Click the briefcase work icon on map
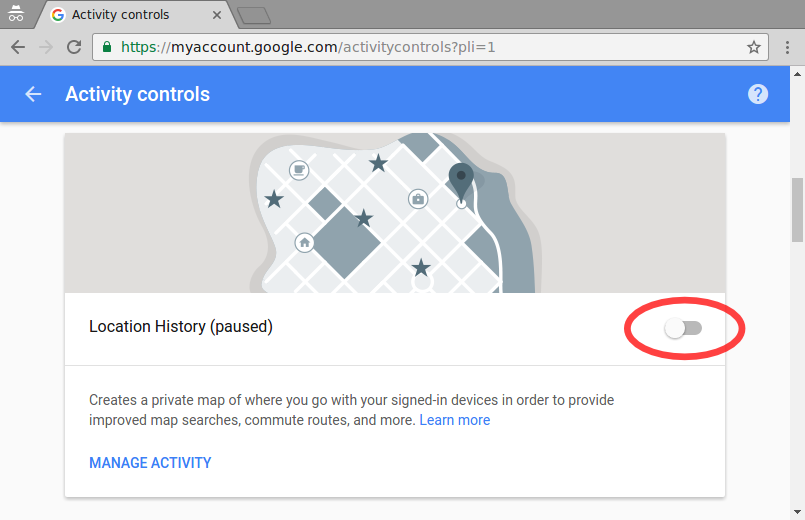 [x=418, y=199]
